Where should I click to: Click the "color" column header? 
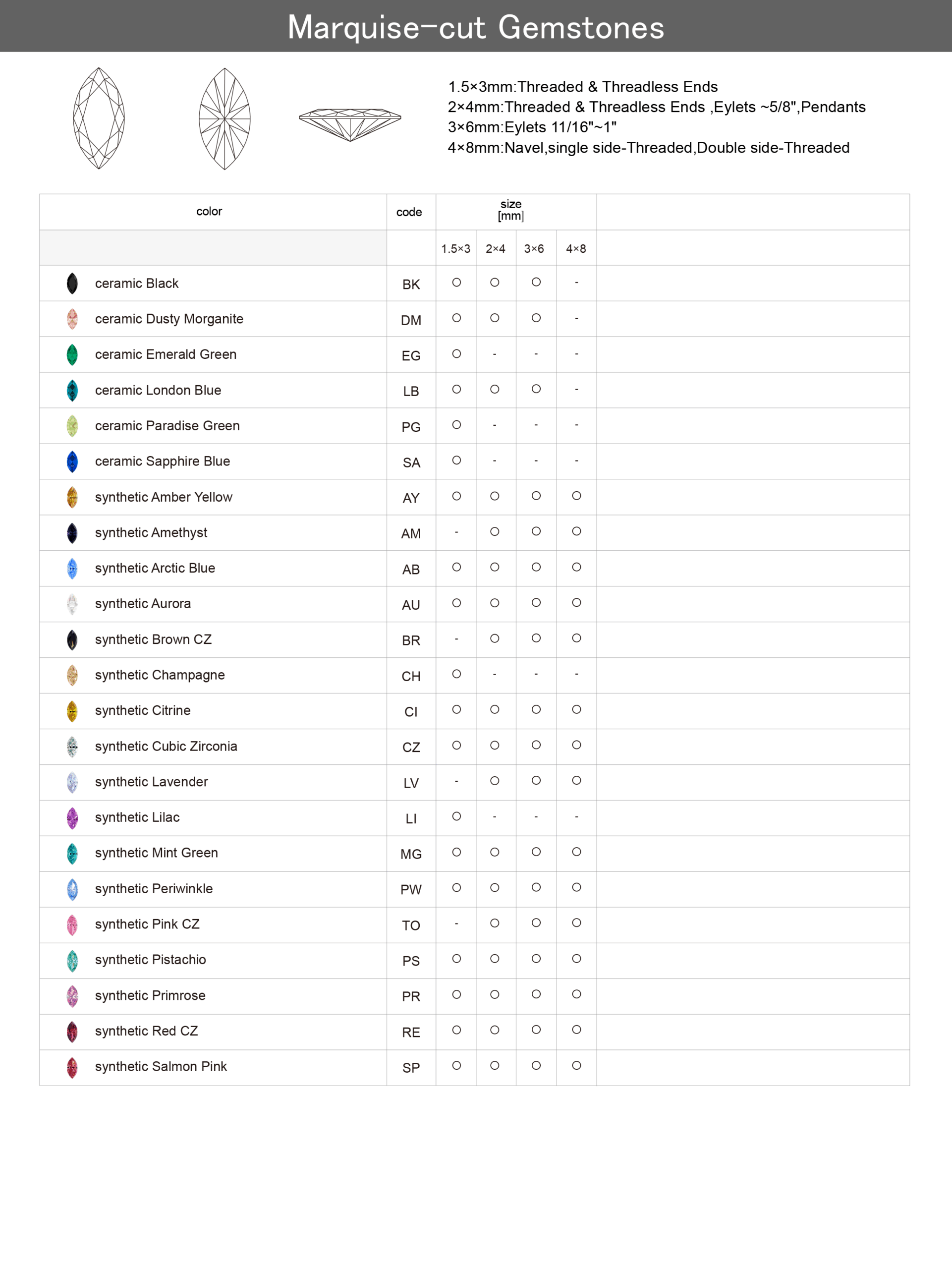(209, 212)
